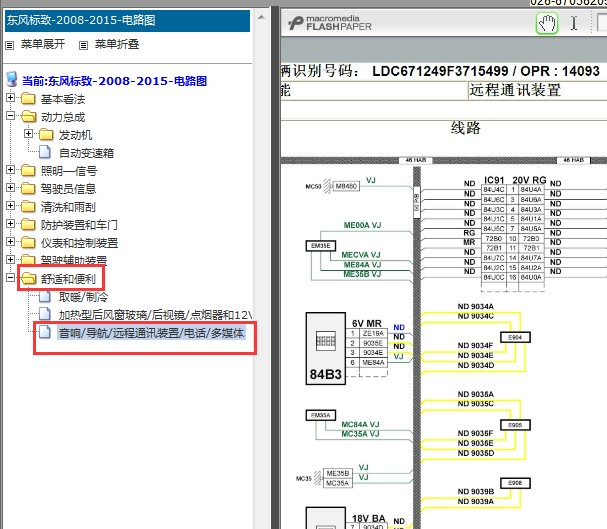Click the 发动机 folder icon

(x=46, y=135)
